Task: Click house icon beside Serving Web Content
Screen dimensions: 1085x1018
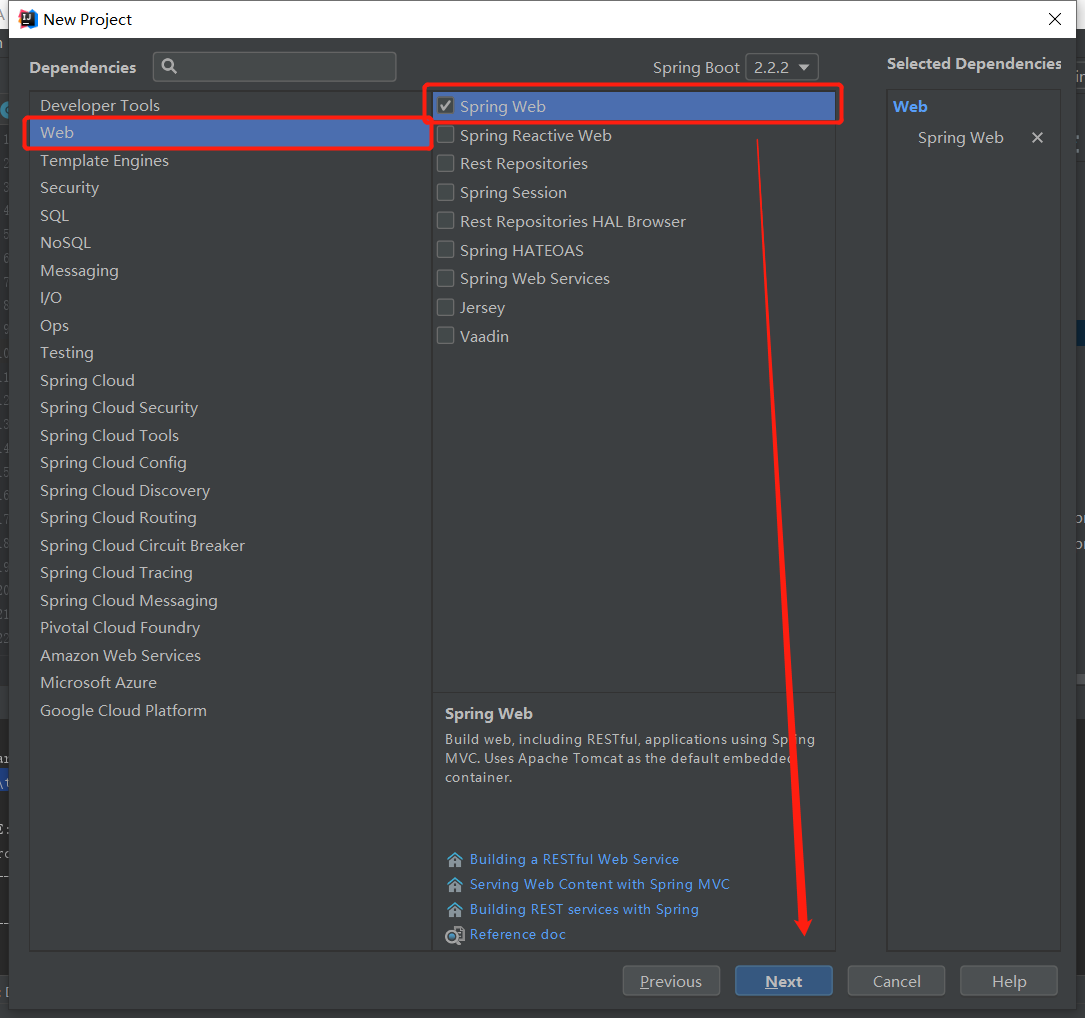Action: 455,884
